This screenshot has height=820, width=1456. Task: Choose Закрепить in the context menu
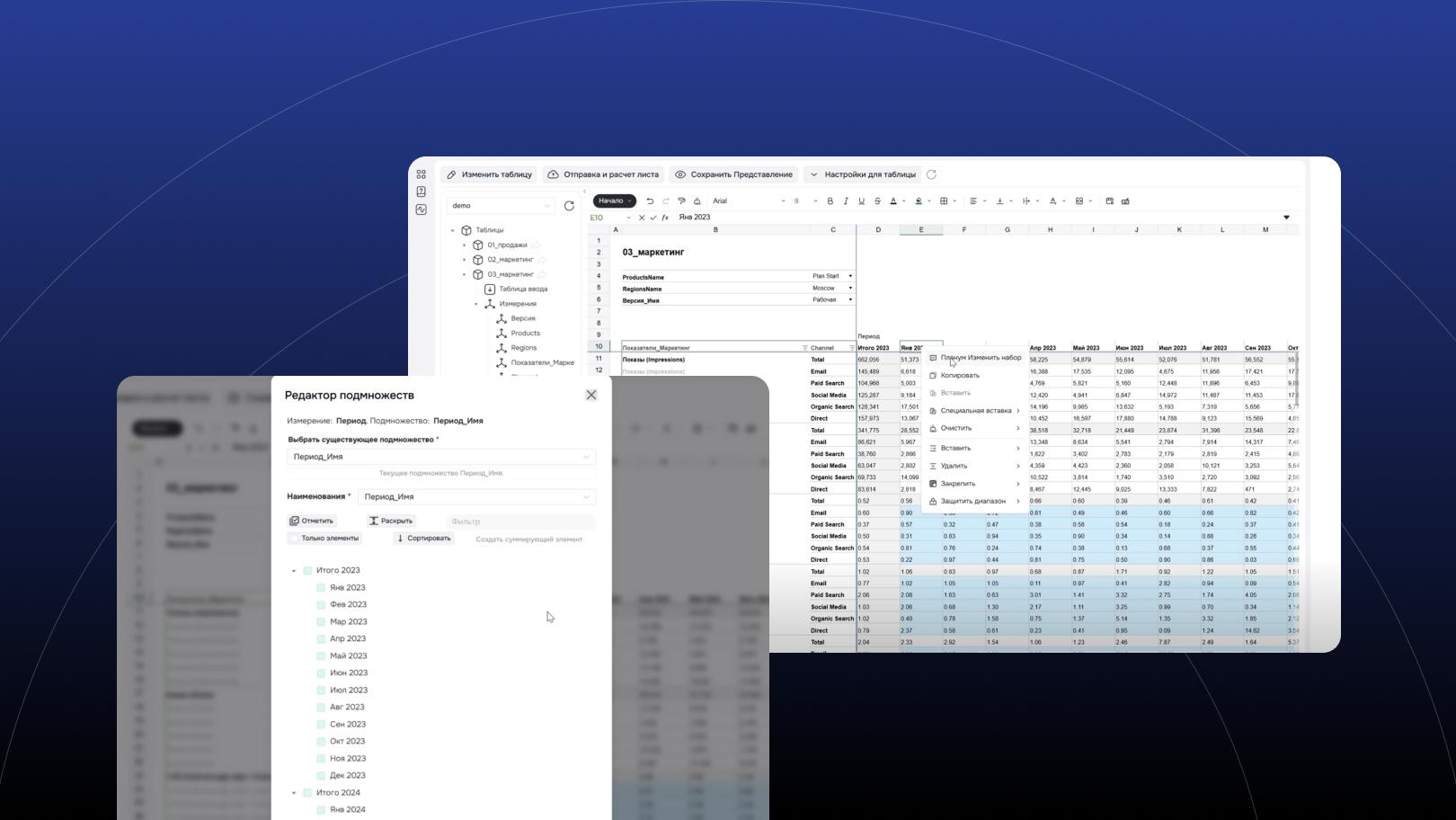coord(958,484)
